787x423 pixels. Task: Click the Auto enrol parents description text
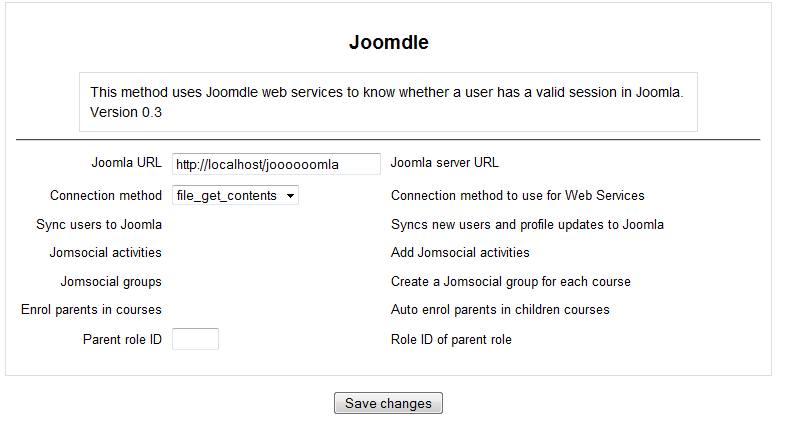500,310
